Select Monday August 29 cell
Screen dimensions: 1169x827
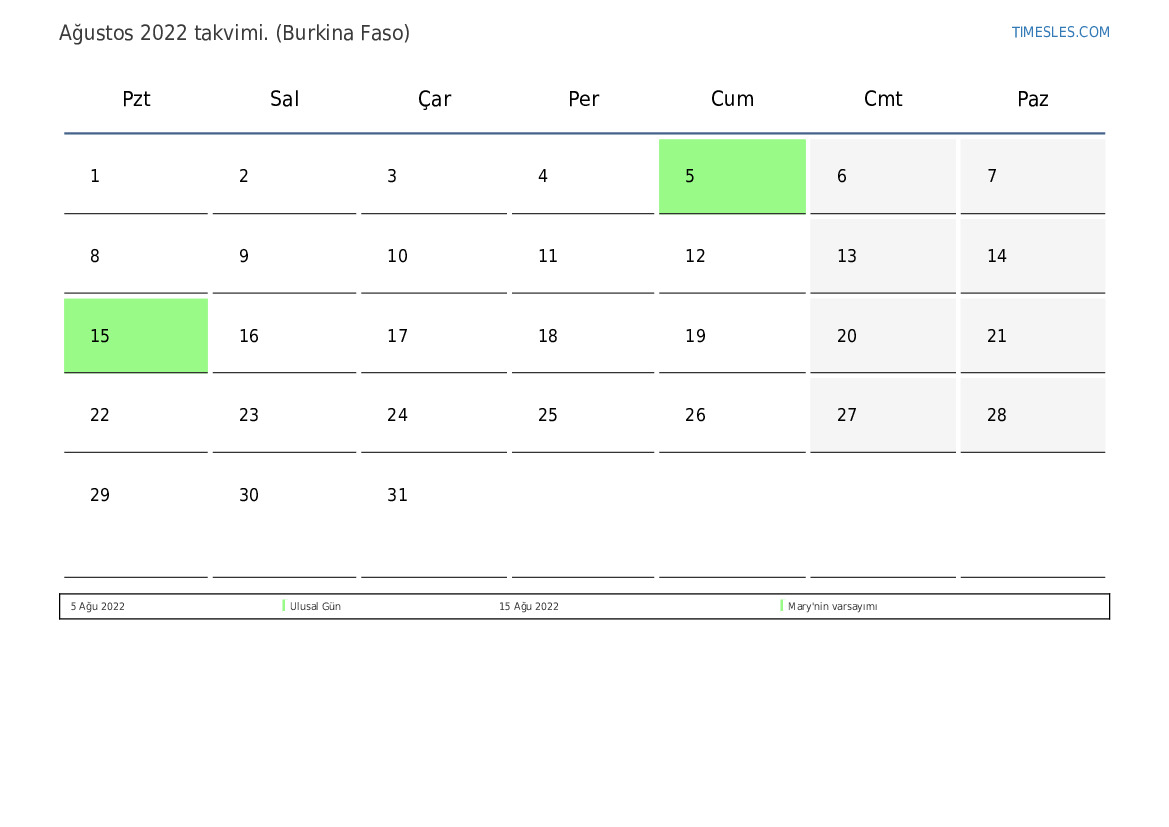[136, 495]
